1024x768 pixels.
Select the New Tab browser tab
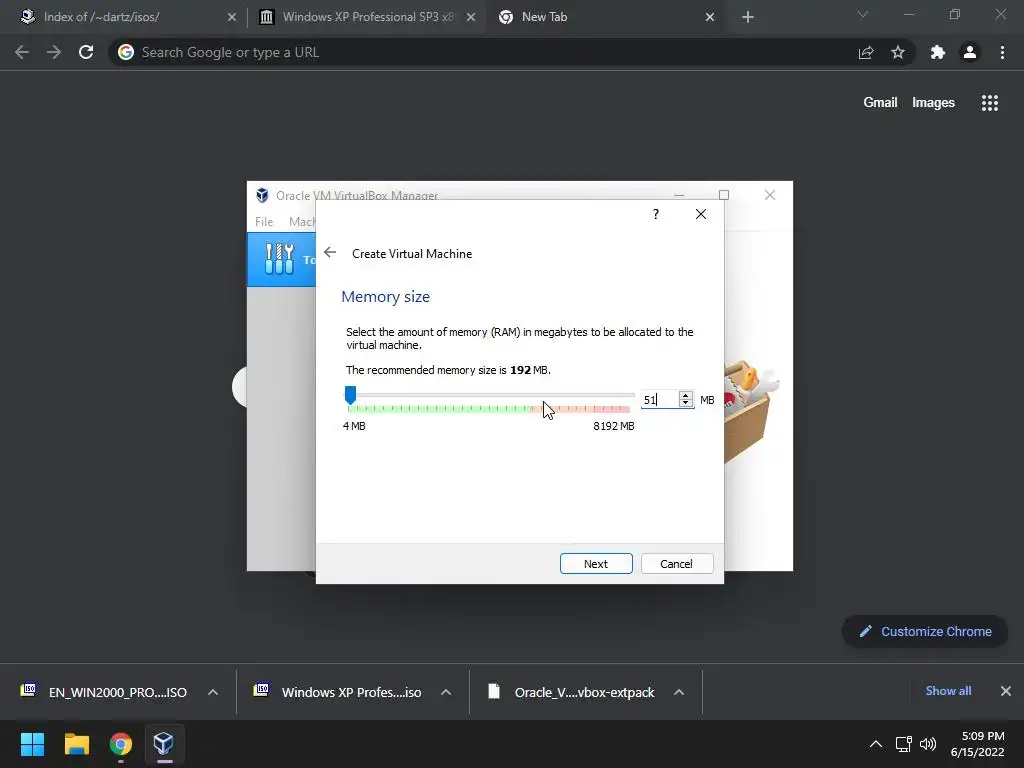pyautogui.click(x=544, y=17)
